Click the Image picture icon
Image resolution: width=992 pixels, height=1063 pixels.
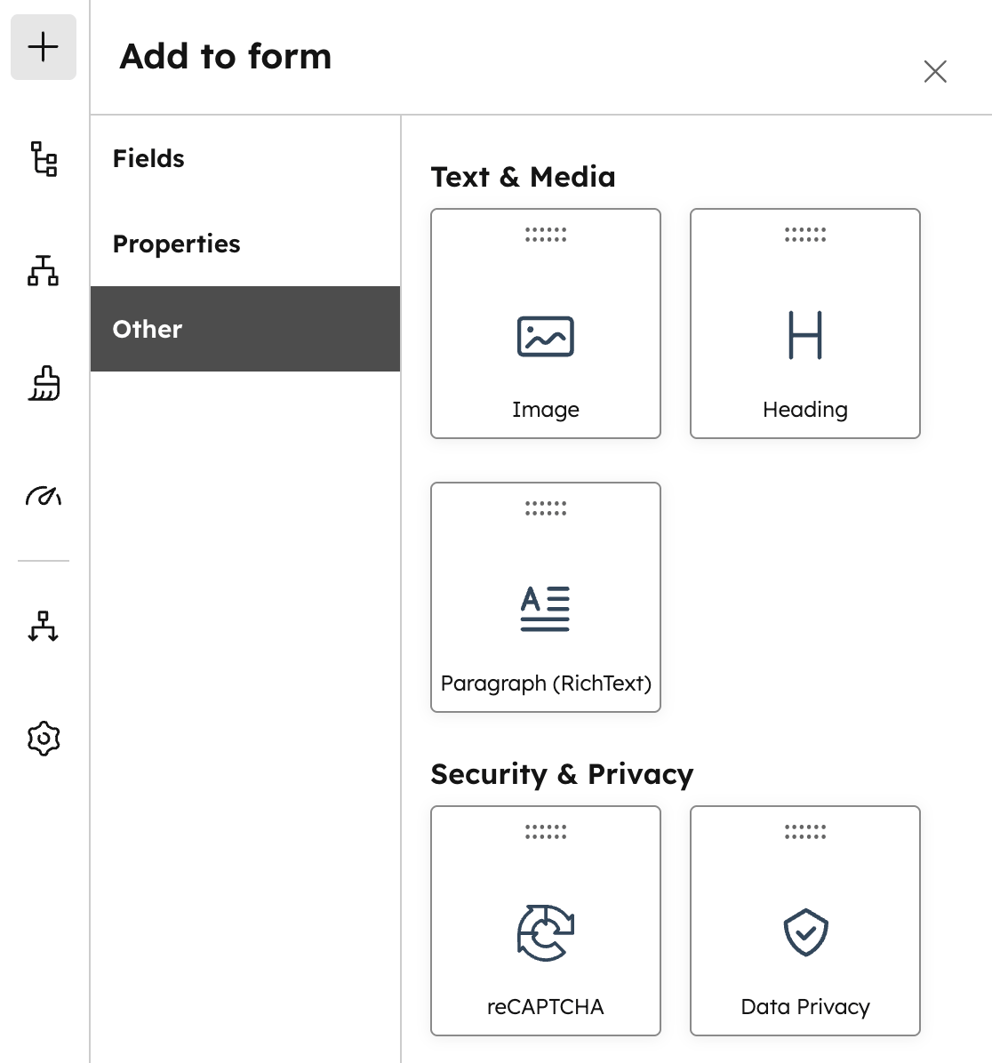(545, 336)
